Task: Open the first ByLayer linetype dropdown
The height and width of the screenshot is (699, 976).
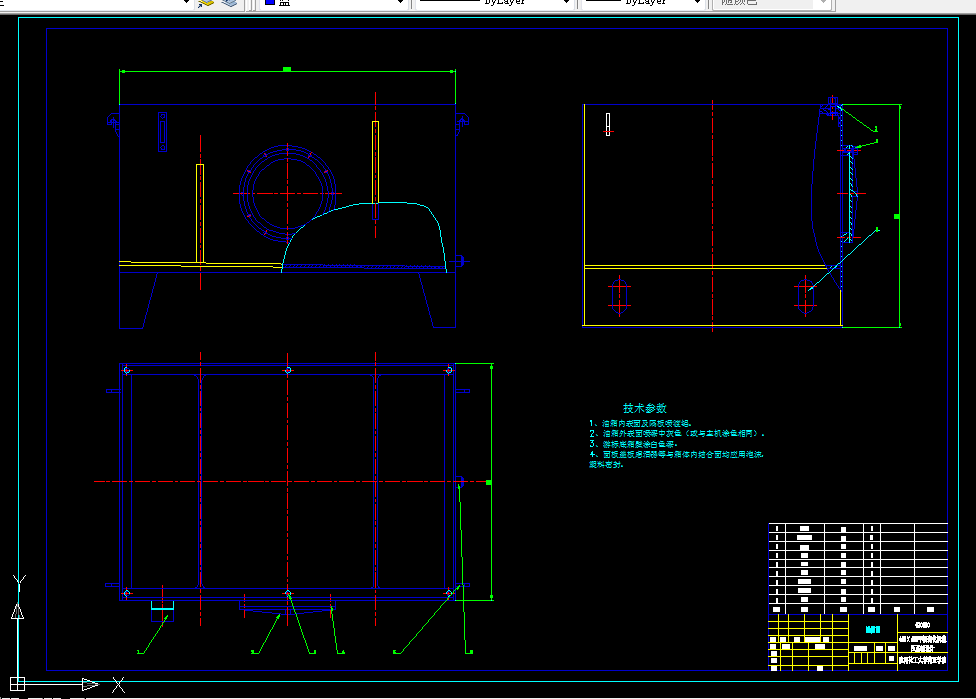Action: [x=566, y=3]
